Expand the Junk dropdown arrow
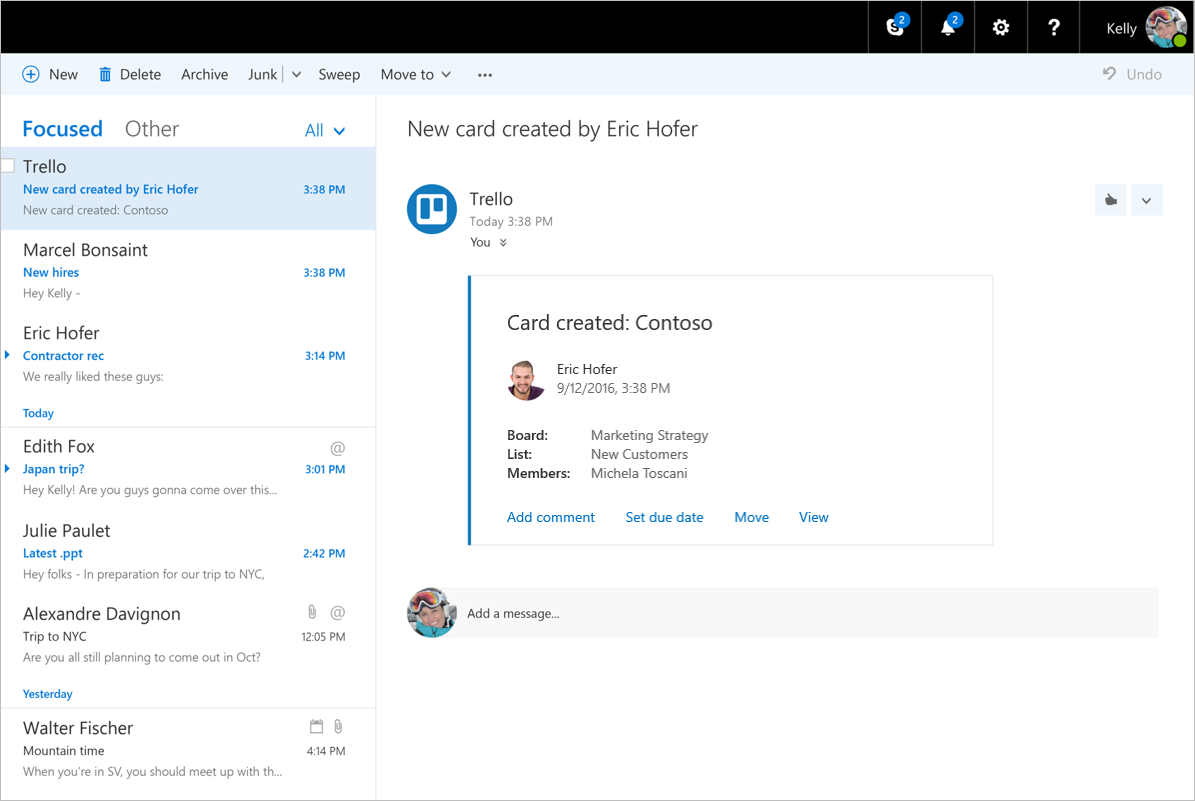Viewport: 1195px width, 801px height. tap(296, 75)
